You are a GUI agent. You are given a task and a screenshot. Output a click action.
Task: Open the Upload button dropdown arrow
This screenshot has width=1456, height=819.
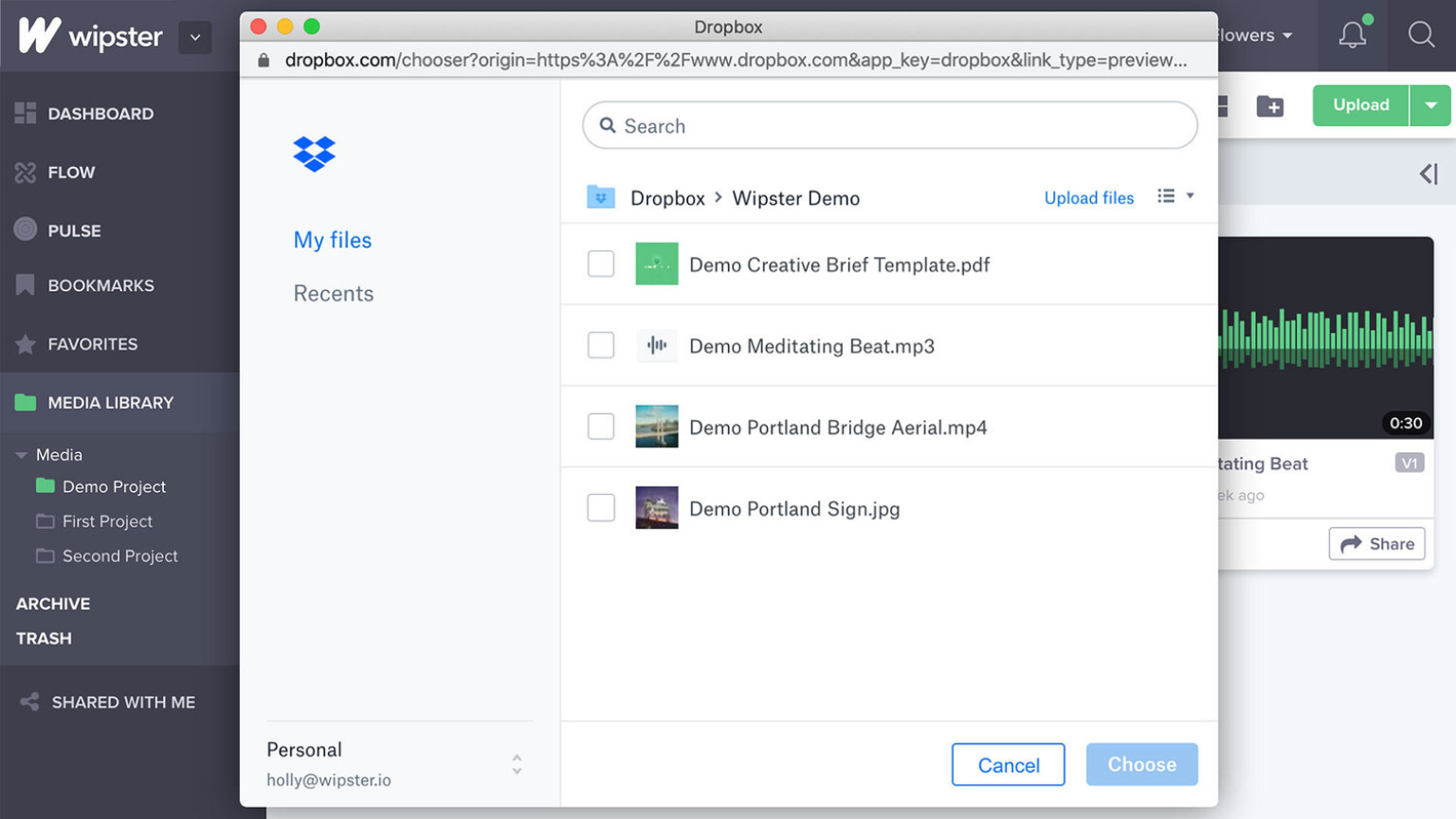click(1430, 106)
